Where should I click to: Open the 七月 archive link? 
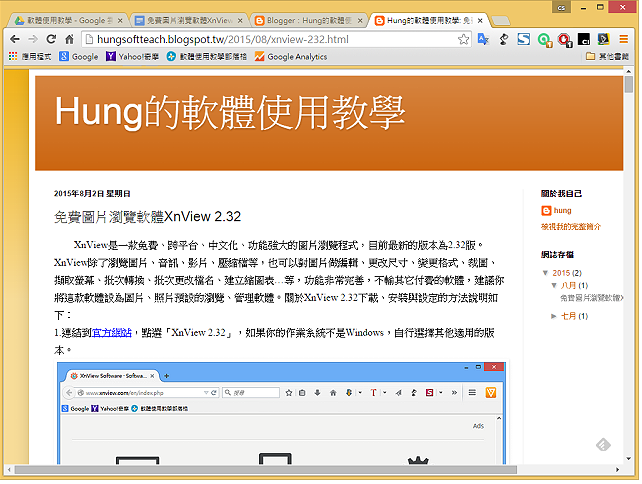[568, 316]
